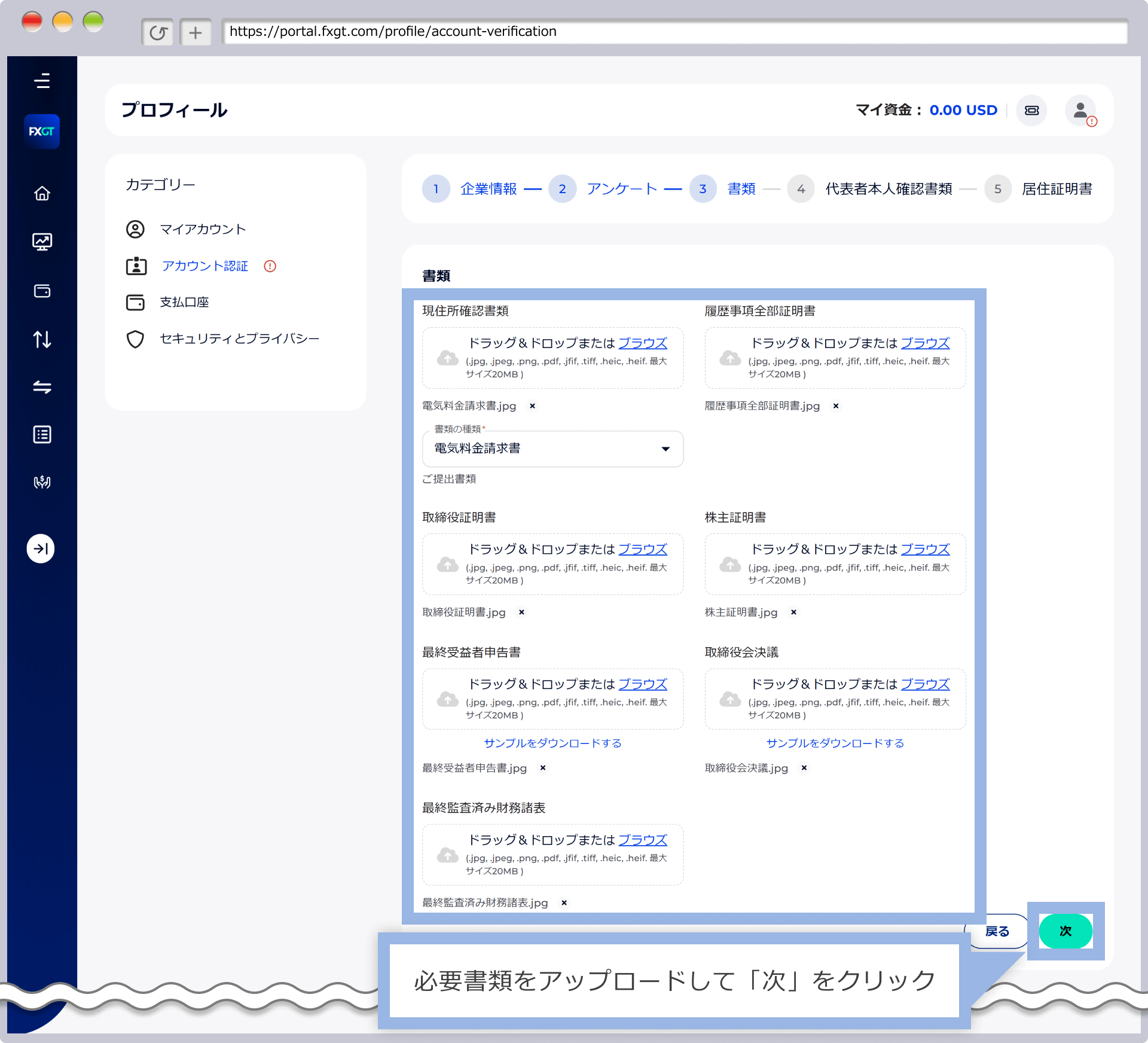Click the up-down arrows deposit/withdrawal icon
1148x1043 pixels.
[x=42, y=339]
